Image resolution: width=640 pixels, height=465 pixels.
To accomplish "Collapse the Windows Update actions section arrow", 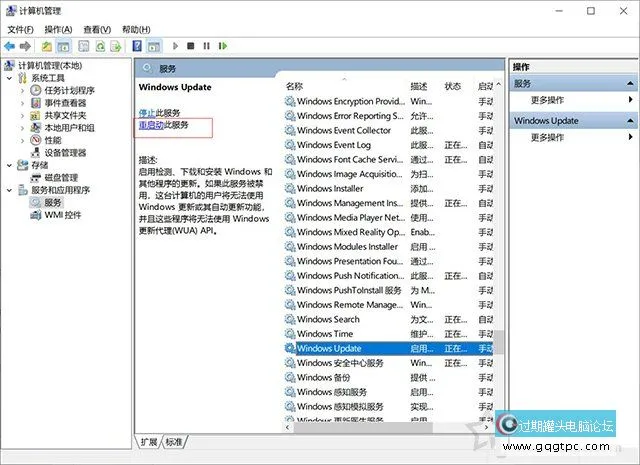I will click(630, 121).
